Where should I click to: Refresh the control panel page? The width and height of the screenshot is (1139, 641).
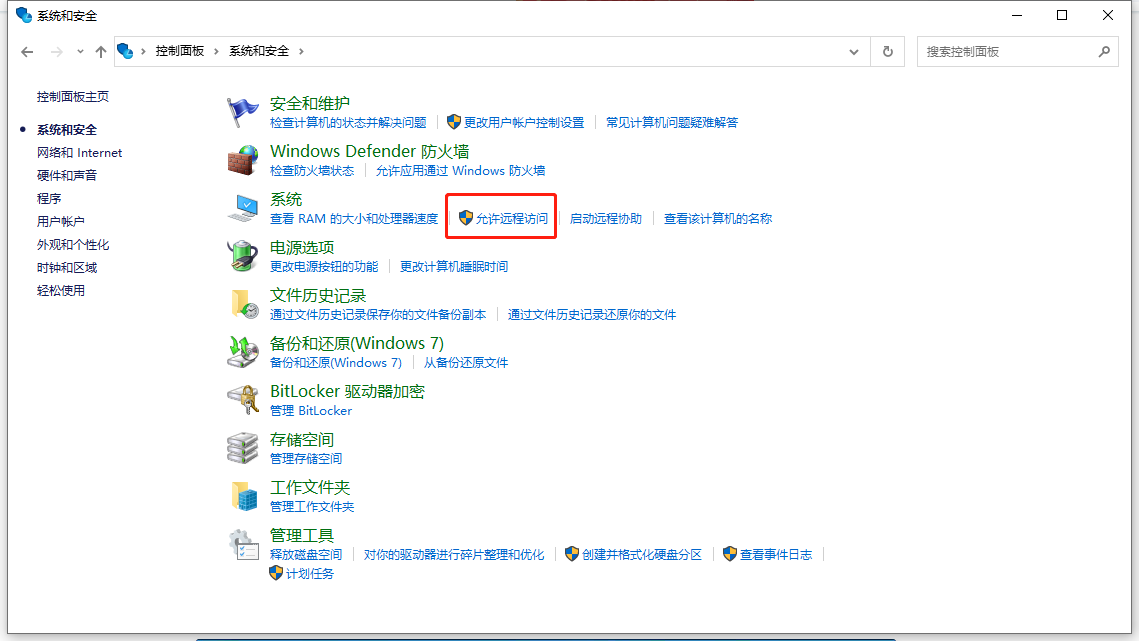pyautogui.click(x=888, y=52)
